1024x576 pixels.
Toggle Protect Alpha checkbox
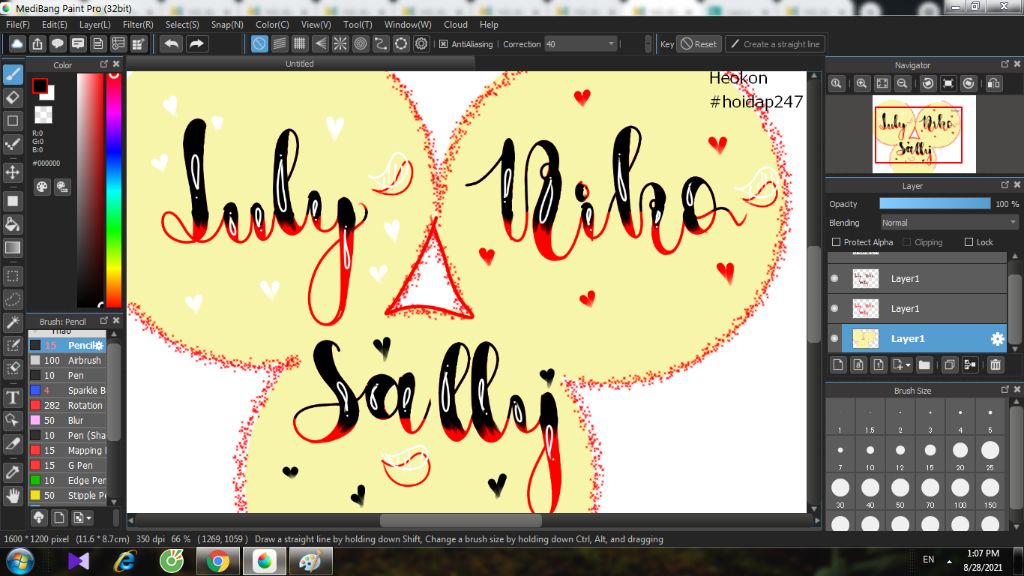coord(836,242)
